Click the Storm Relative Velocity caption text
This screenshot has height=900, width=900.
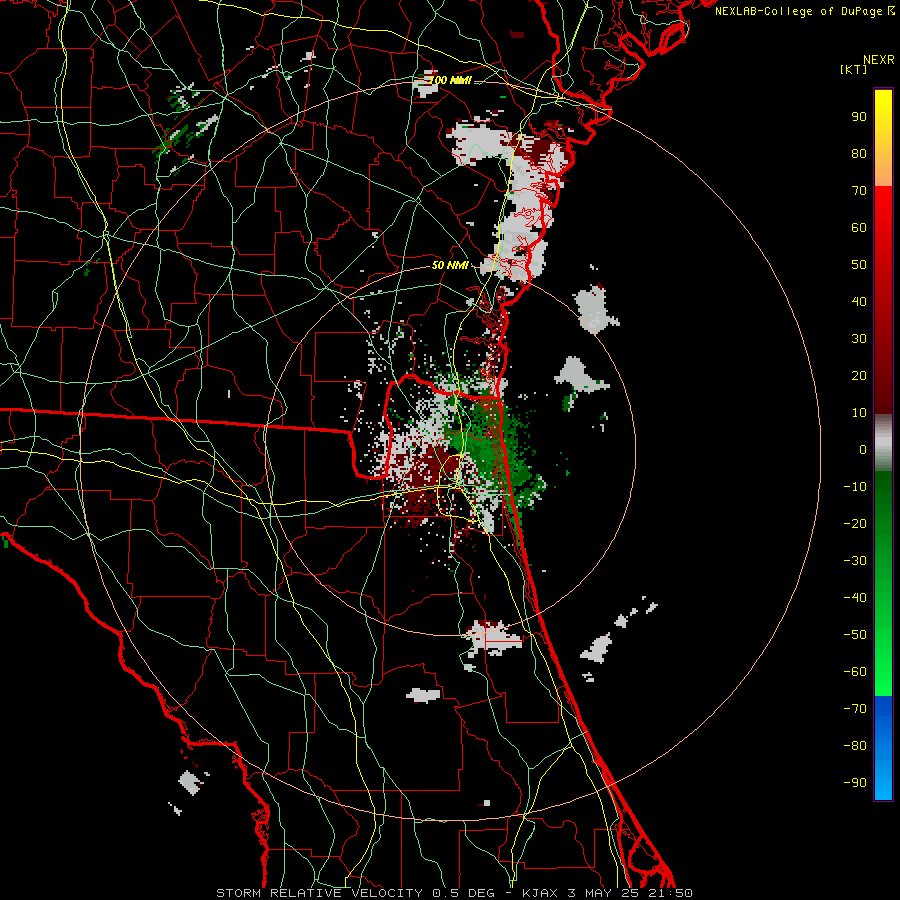click(454, 893)
